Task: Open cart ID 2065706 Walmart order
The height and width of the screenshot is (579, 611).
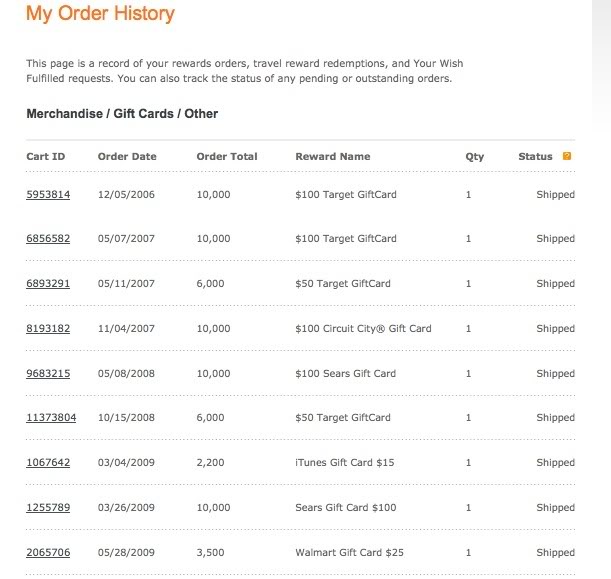Action: [48, 553]
